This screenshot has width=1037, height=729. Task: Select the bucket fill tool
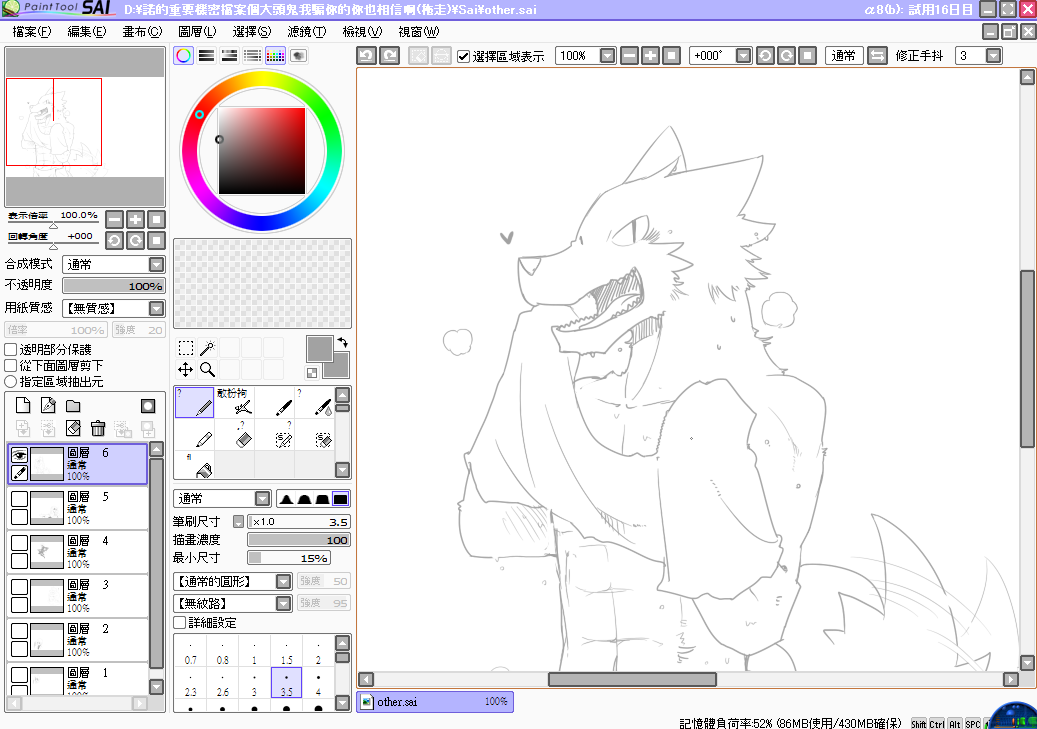203,467
